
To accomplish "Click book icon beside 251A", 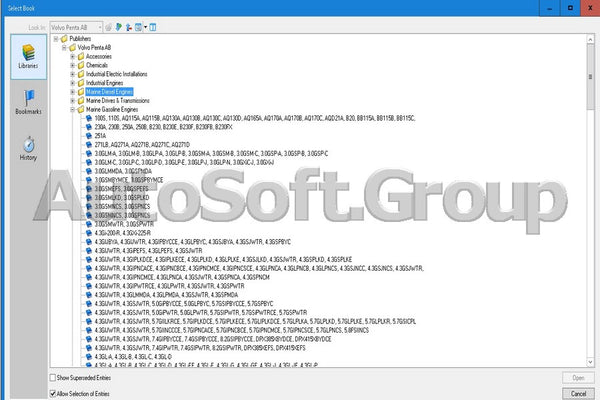I will coord(89,136).
